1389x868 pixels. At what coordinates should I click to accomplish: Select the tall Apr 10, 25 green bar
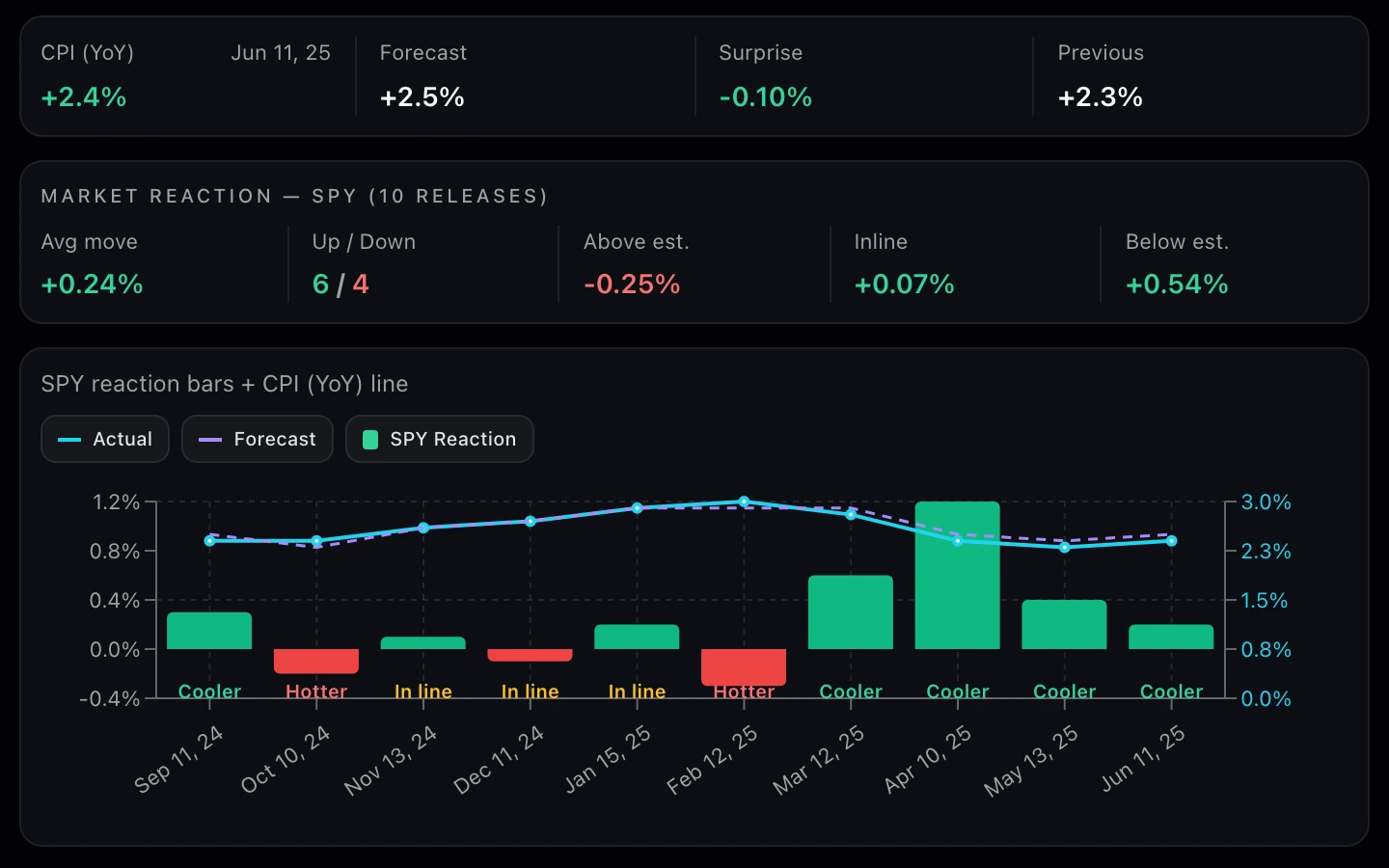click(957, 575)
